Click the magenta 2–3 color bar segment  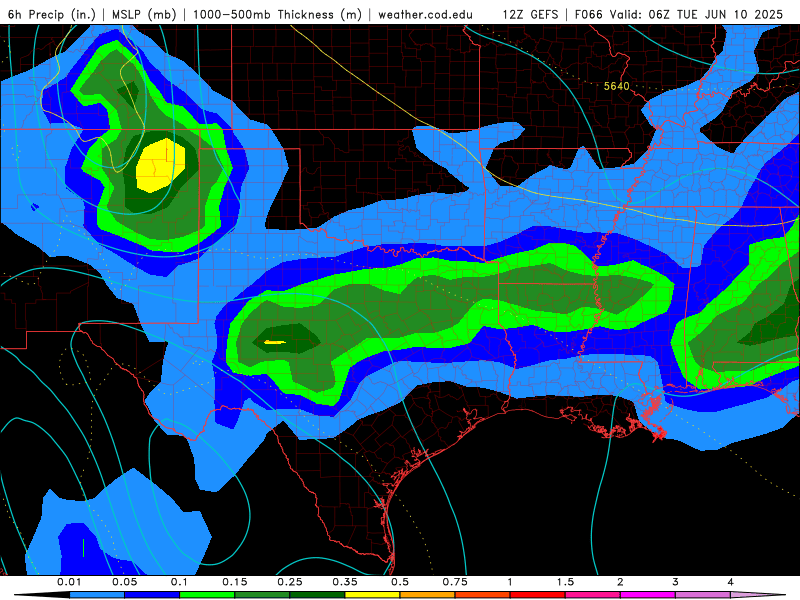click(x=648, y=595)
